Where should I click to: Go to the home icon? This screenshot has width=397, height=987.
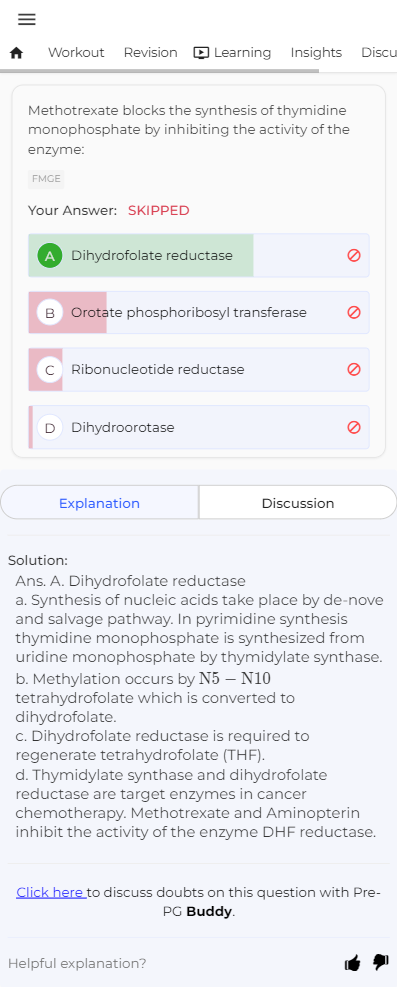(17, 53)
